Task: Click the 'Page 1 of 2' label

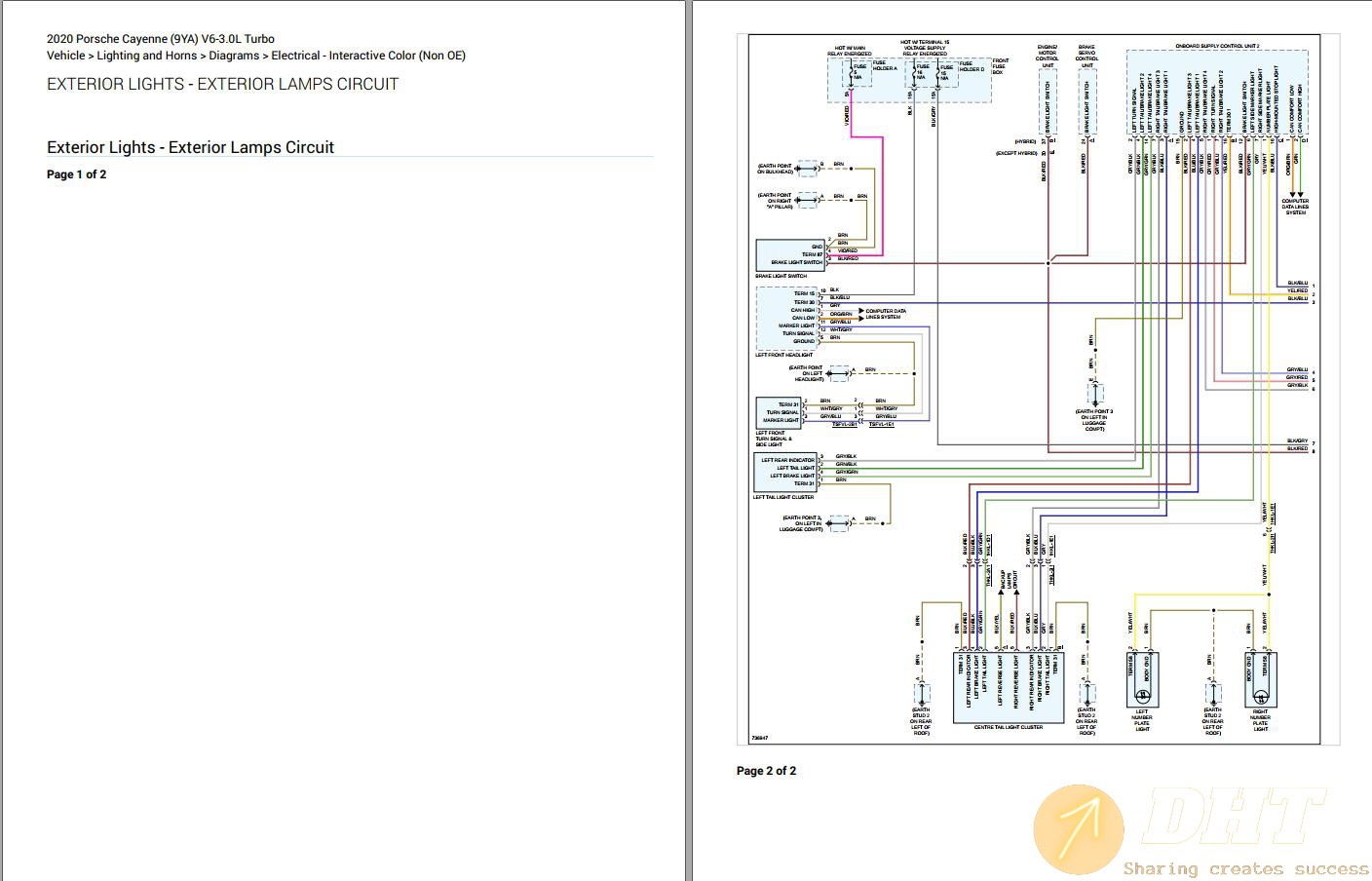Action: (77, 174)
